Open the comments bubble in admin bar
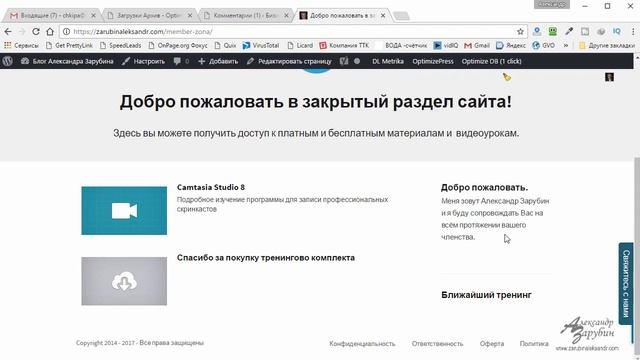 point(181,61)
